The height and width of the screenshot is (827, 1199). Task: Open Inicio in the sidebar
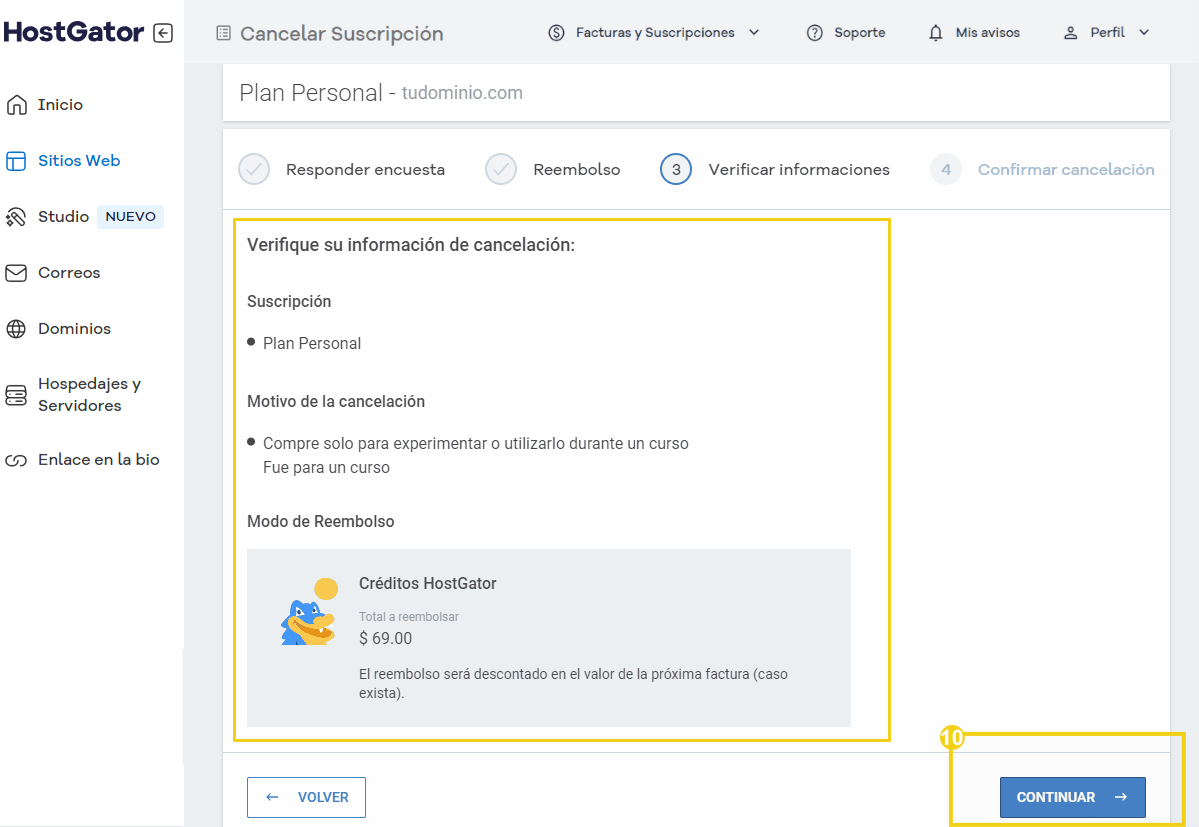(60, 105)
